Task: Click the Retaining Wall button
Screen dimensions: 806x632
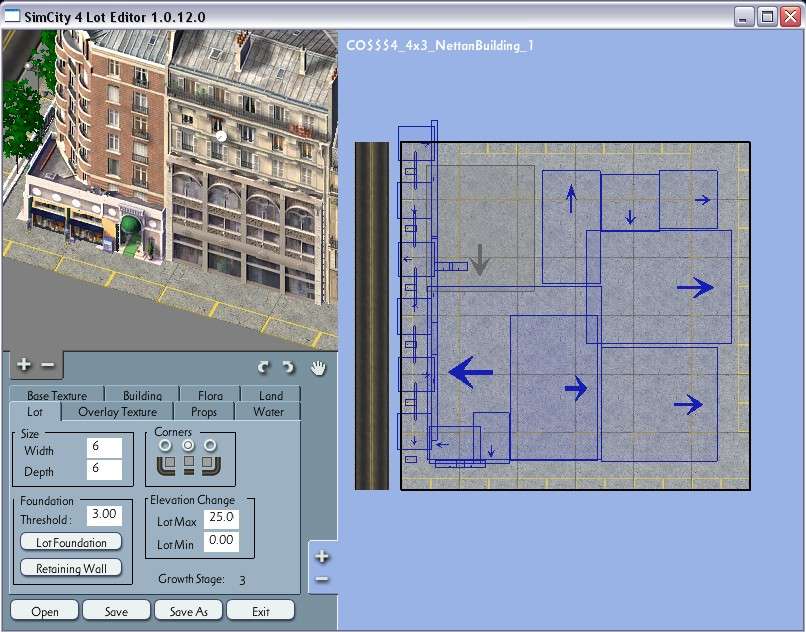Action: (x=71, y=568)
